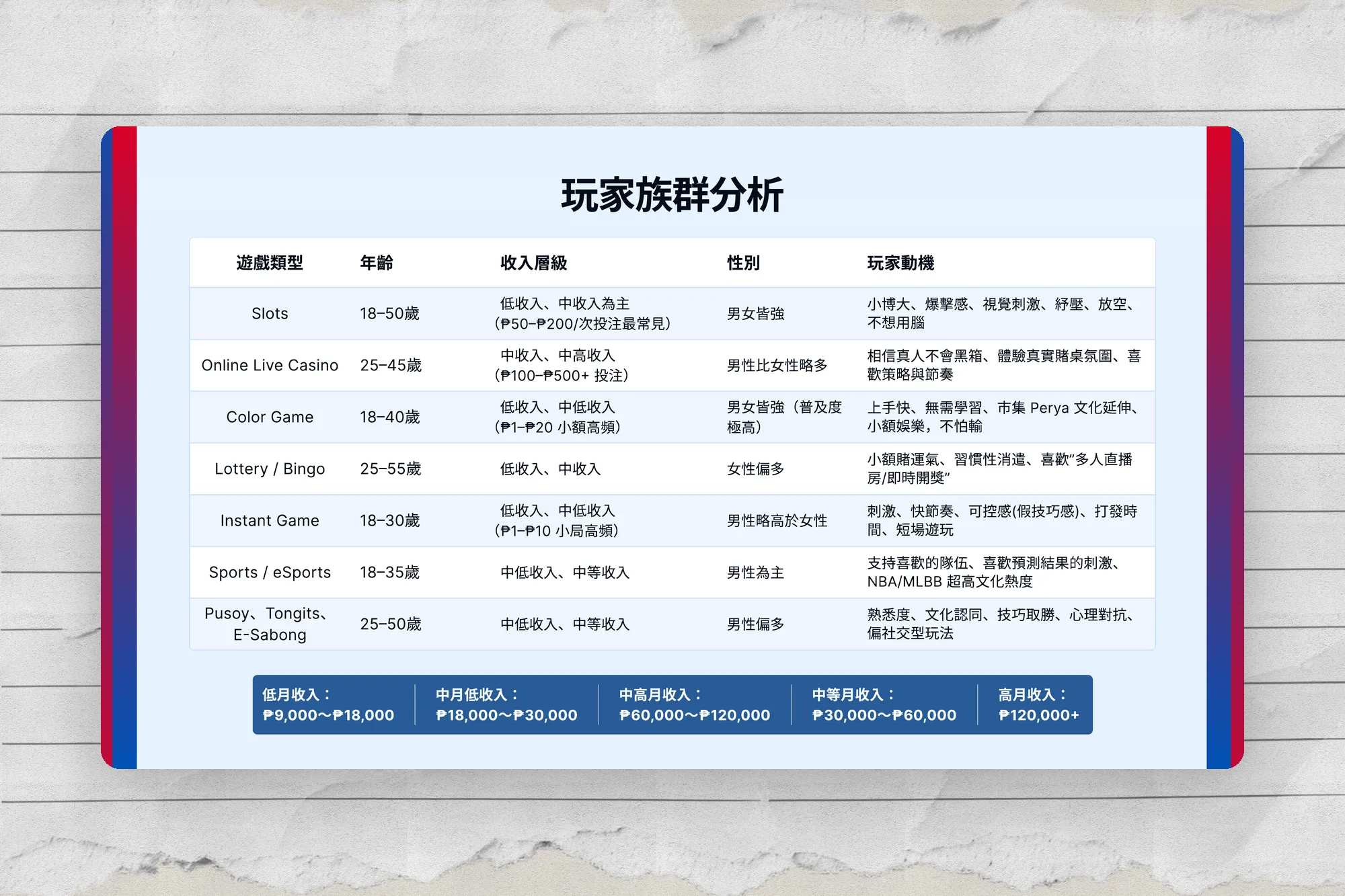Select the 收入層級 column header
Screen dimensions: 1345x896
pyautogui.click(x=533, y=263)
